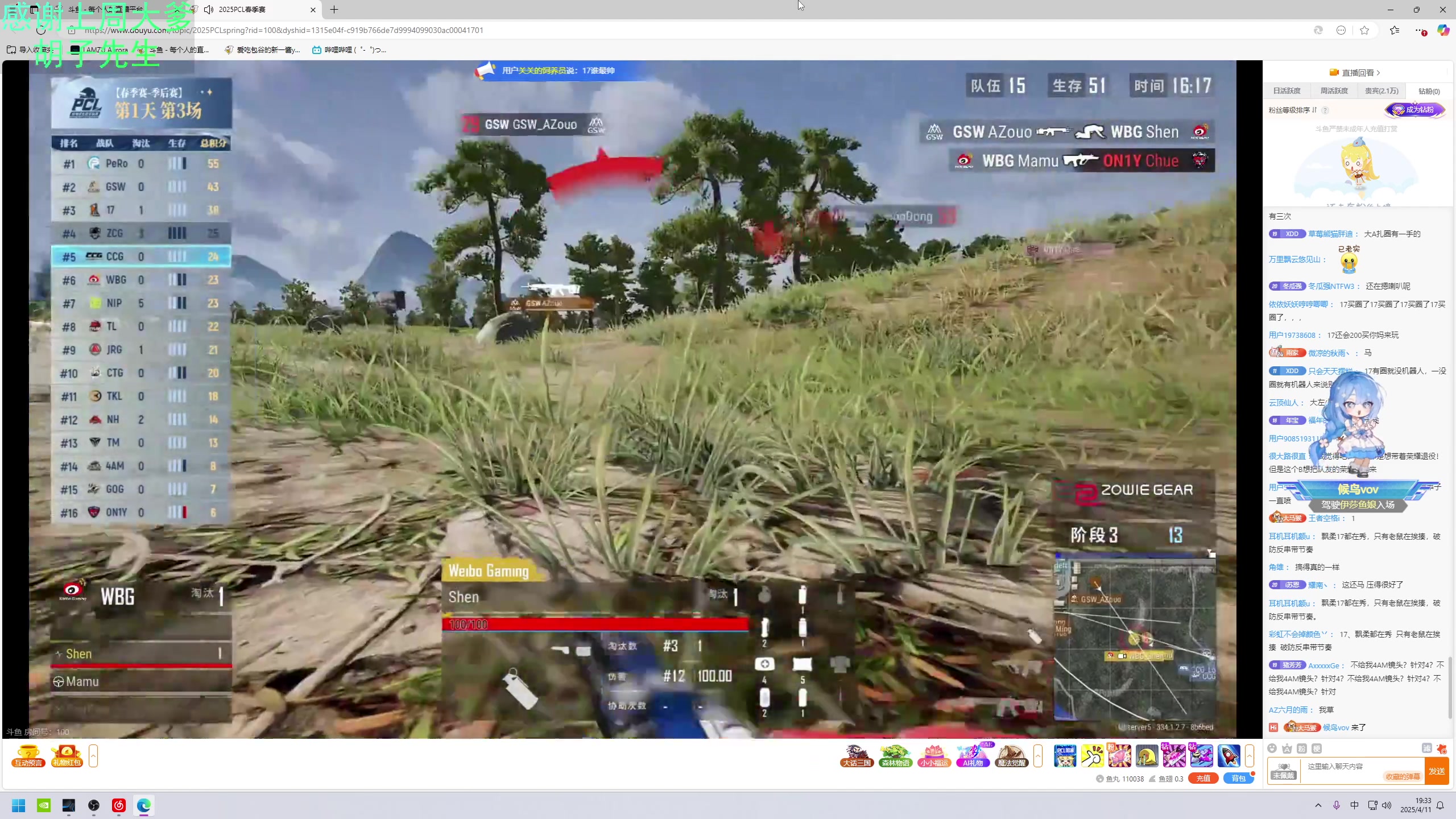Screen dimensions: 1456x819
Task: Open the volume control in tray
Action: point(1387,805)
